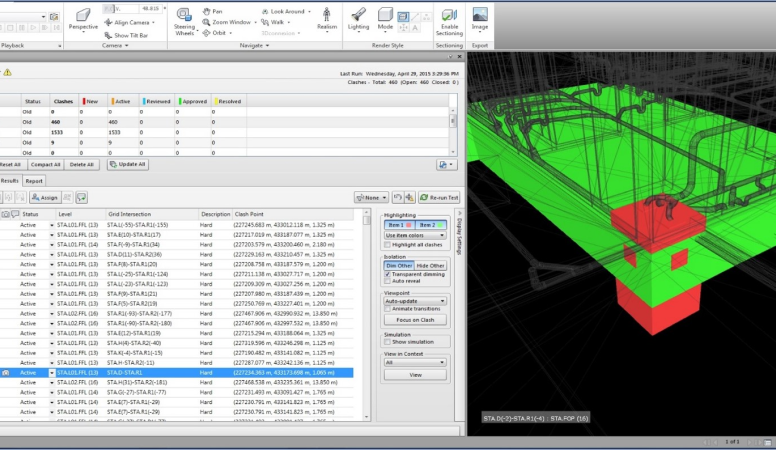This screenshot has height=450, width=776.
Task: Click the add comment speech bubble icon
Action: [x=81, y=198]
